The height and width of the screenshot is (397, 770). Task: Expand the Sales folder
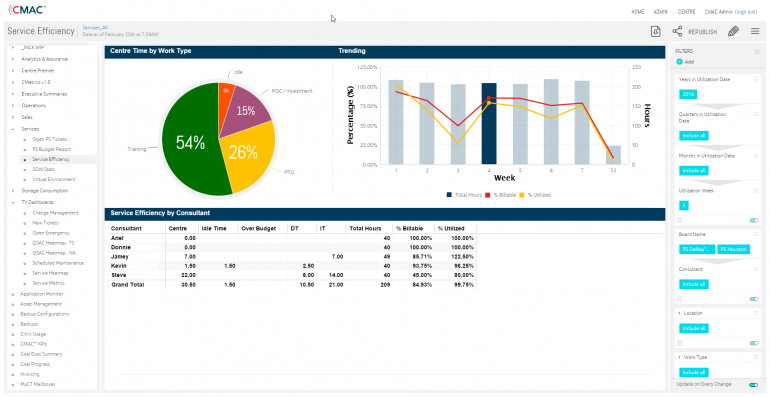[x=12, y=117]
